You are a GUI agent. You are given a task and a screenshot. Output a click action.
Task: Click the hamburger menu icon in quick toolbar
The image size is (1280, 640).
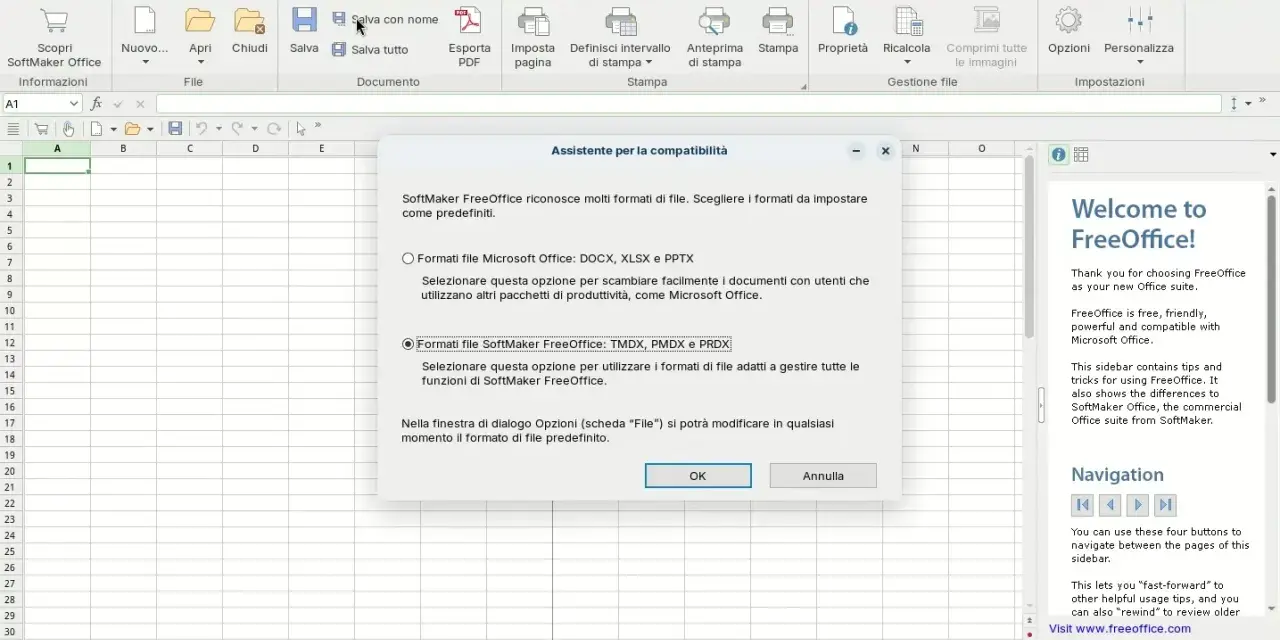click(13, 128)
